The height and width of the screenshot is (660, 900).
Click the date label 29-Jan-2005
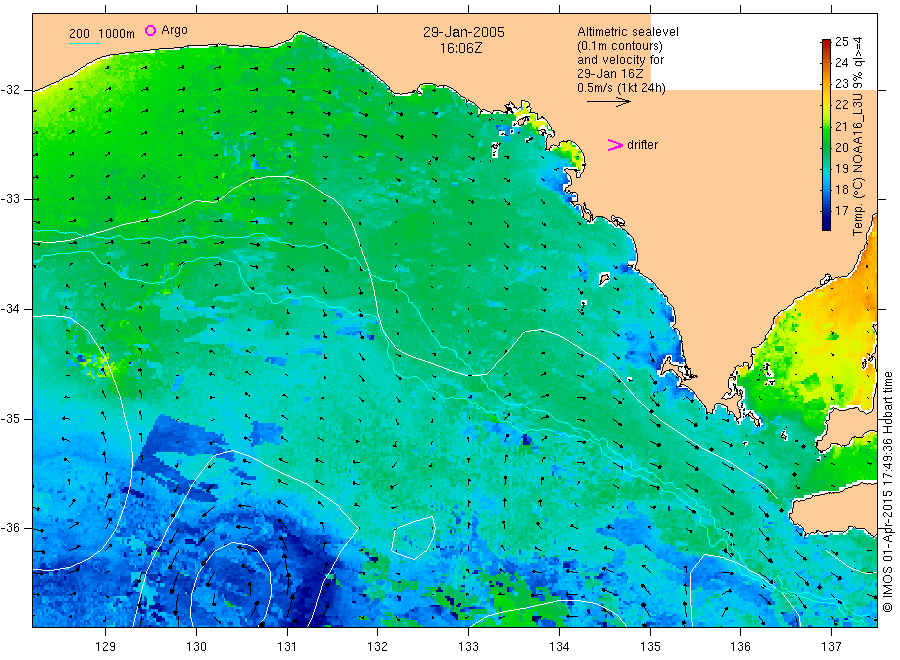[x=464, y=32]
